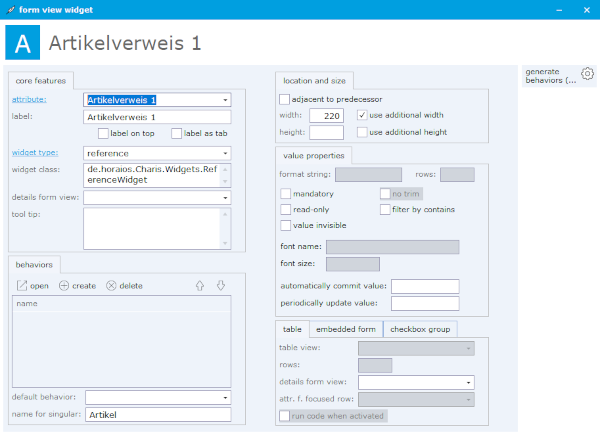Click the delete behavior icon

tap(111, 286)
